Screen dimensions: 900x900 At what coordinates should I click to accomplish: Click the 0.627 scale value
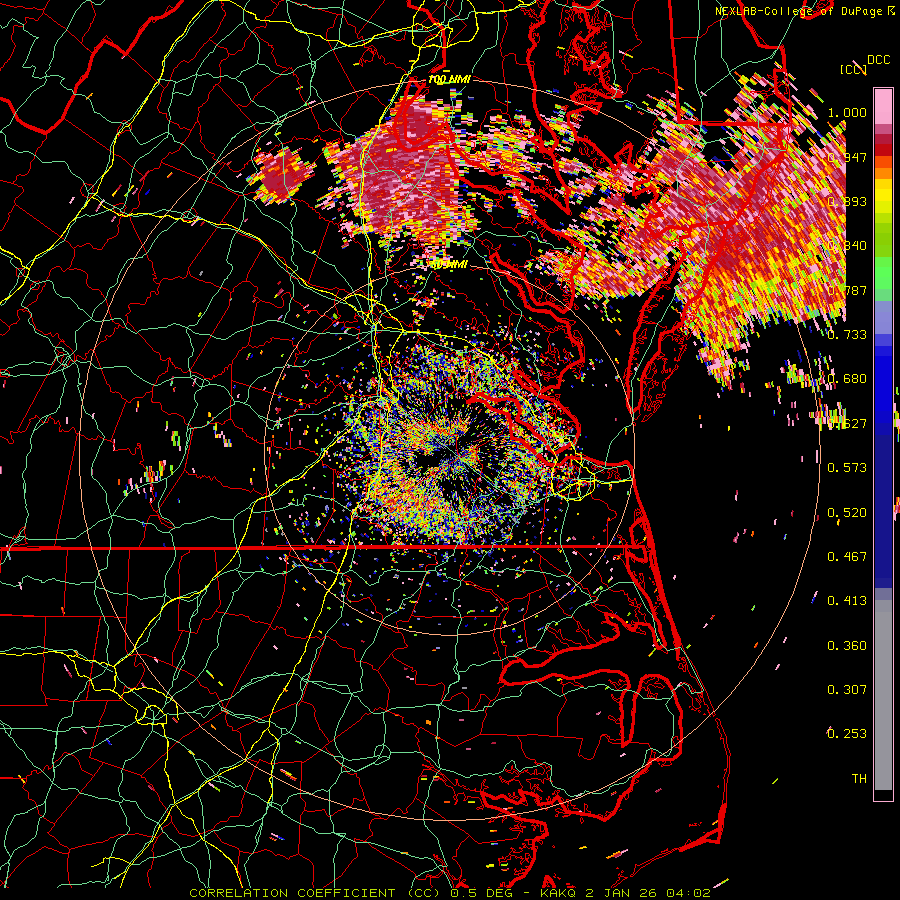847,424
